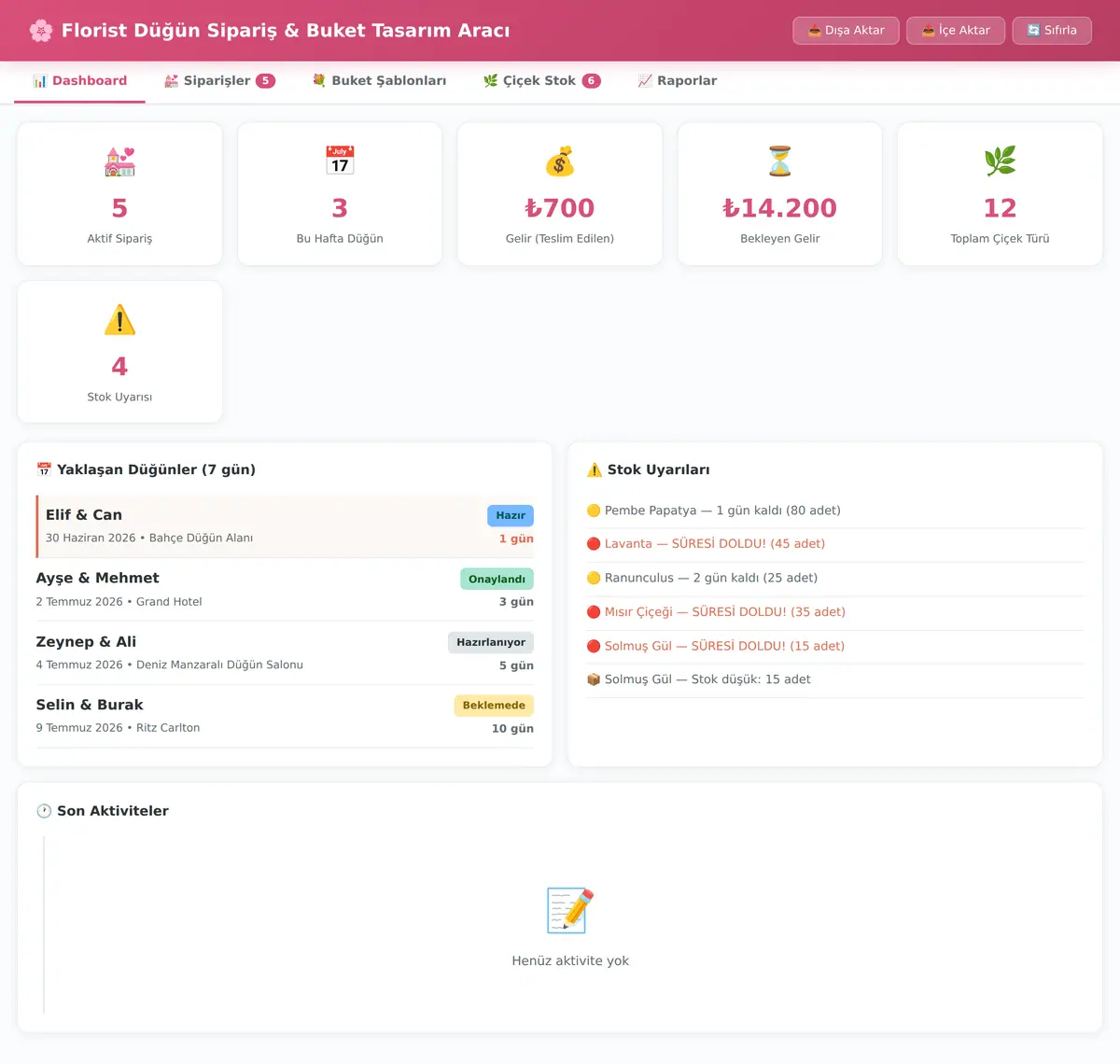This screenshot has height=1064, width=1120.
Task: Click the warning icon beside Stok Uyarıları heading
Action: pyautogui.click(x=595, y=469)
